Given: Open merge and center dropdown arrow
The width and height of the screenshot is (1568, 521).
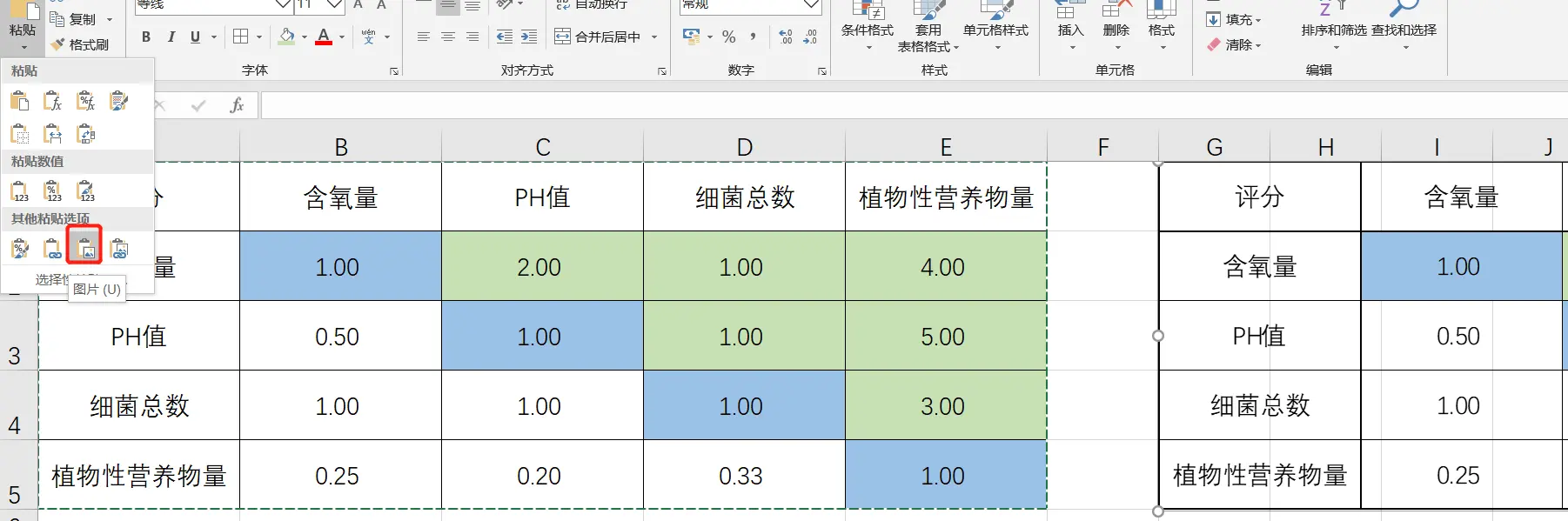Looking at the screenshot, I should (654, 37).
